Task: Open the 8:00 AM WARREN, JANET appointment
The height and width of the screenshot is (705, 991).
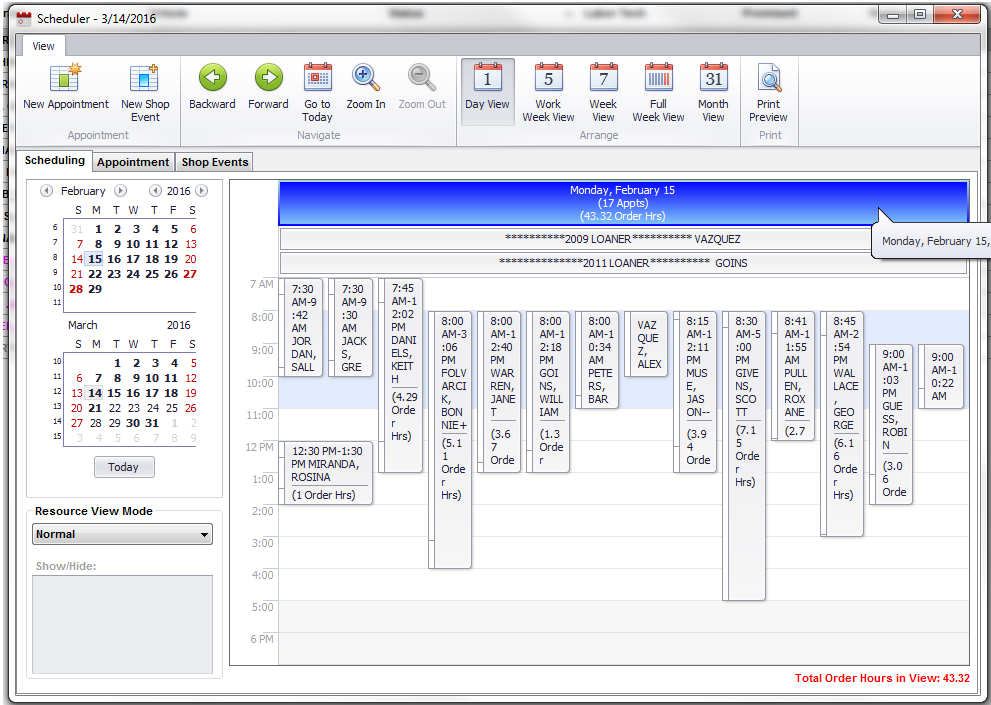Action: (499, 392)
